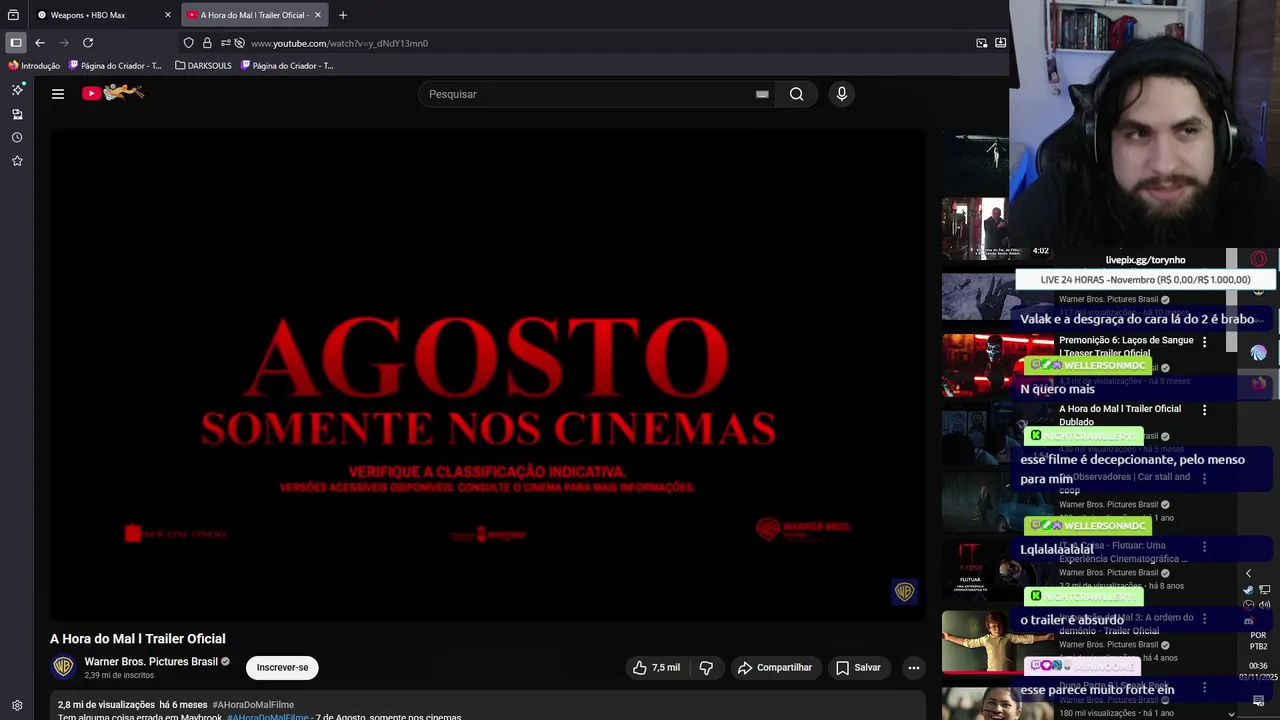Open the AI chatbot sparkle sidebar icon
Screen dimensions: 1280x720
17,89
